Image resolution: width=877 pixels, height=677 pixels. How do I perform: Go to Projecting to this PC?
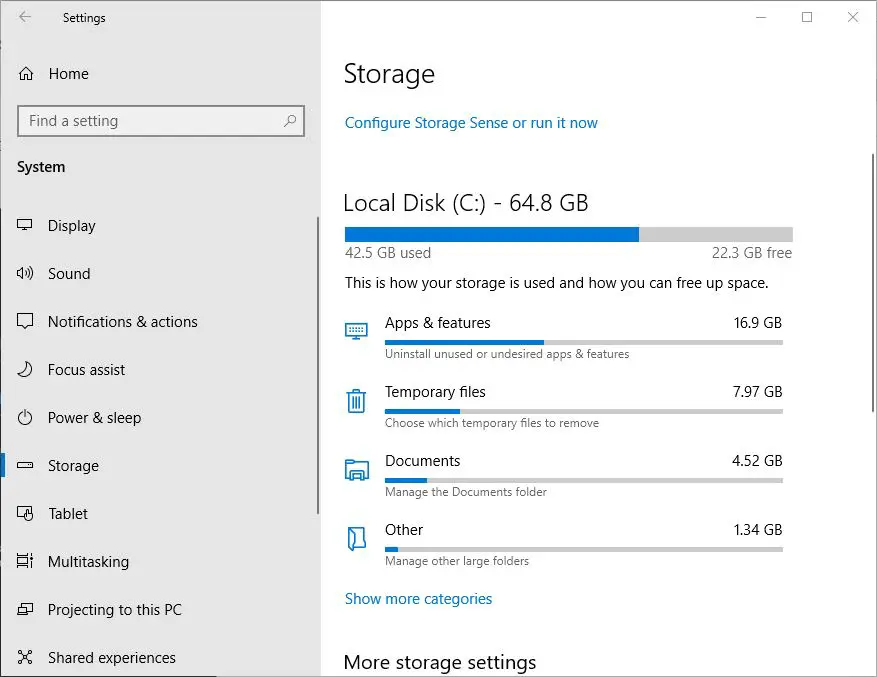(114, 610)
